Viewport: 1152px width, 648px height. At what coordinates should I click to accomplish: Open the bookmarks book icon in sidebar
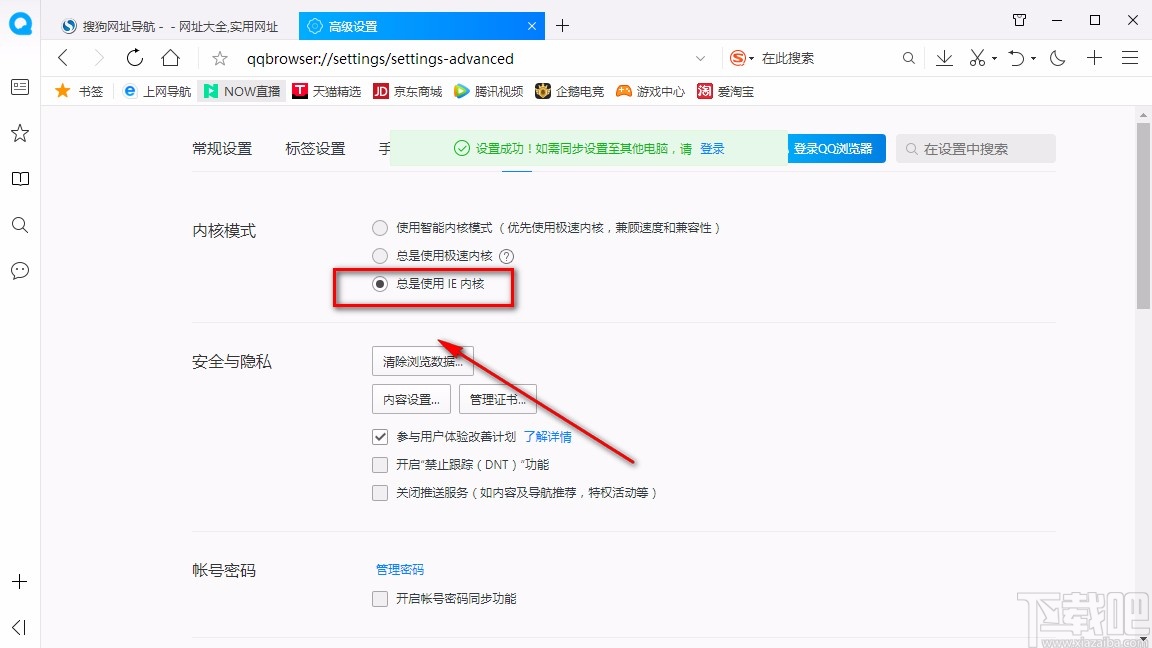[20, 179]
